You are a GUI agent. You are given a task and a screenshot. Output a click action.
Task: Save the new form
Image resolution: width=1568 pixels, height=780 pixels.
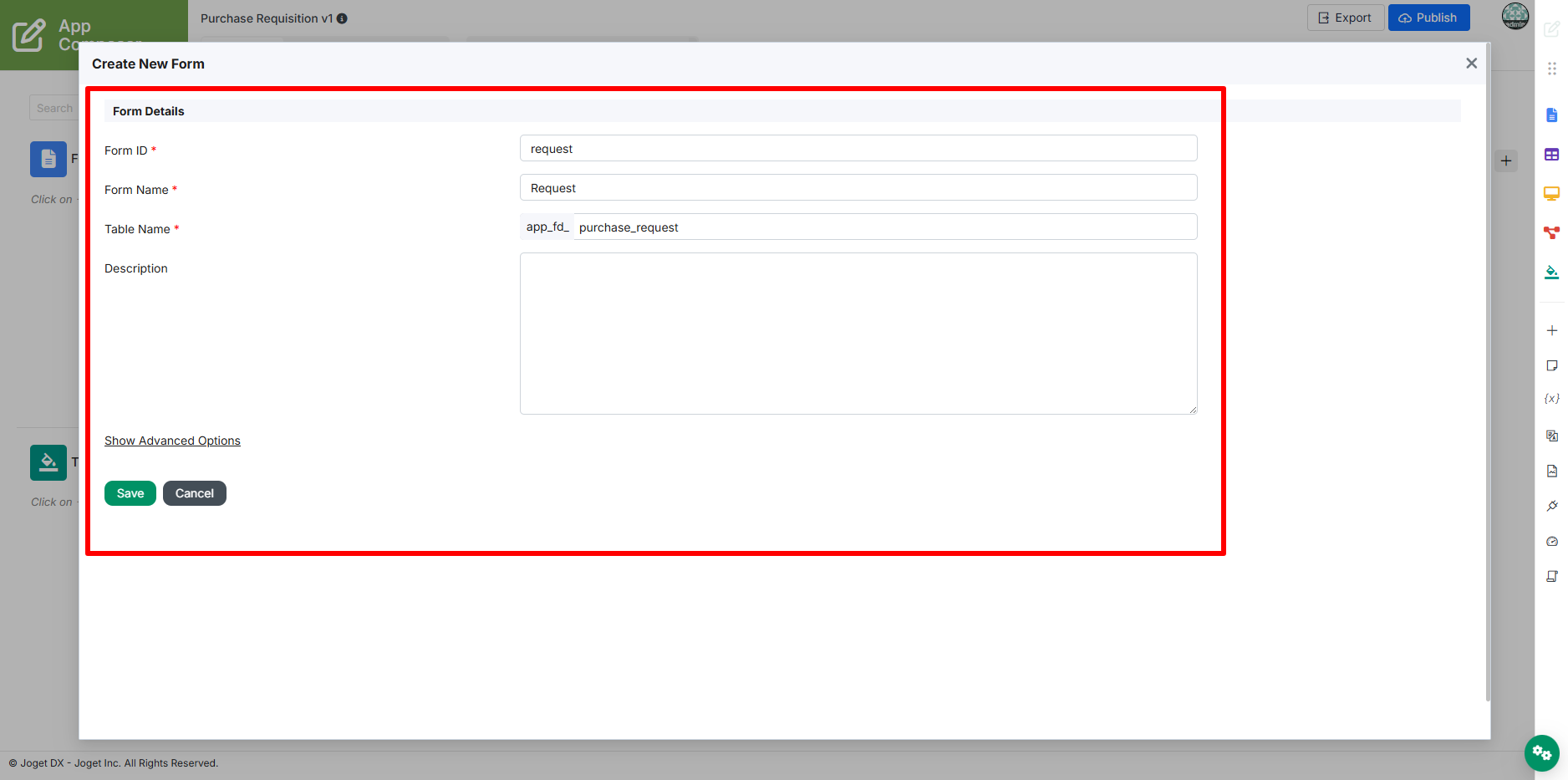(130, 493)
